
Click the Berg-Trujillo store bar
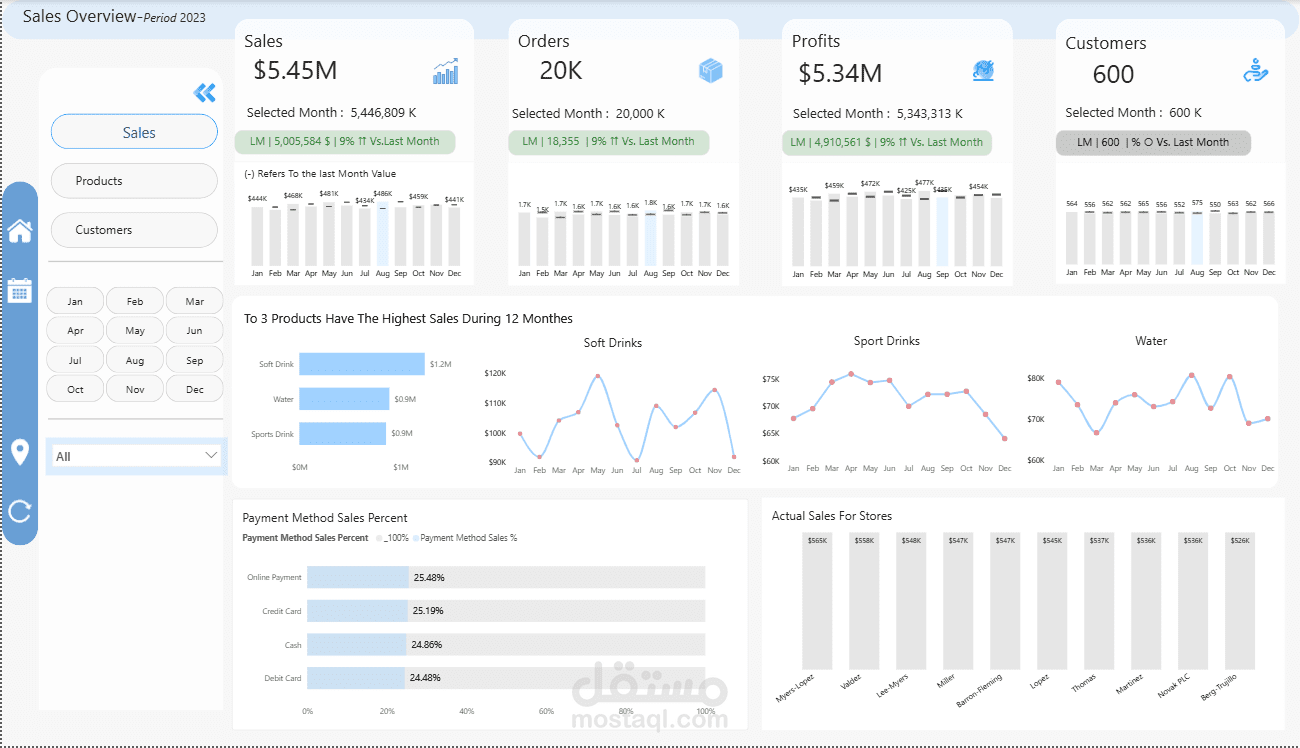click(x=1239, y=600)
